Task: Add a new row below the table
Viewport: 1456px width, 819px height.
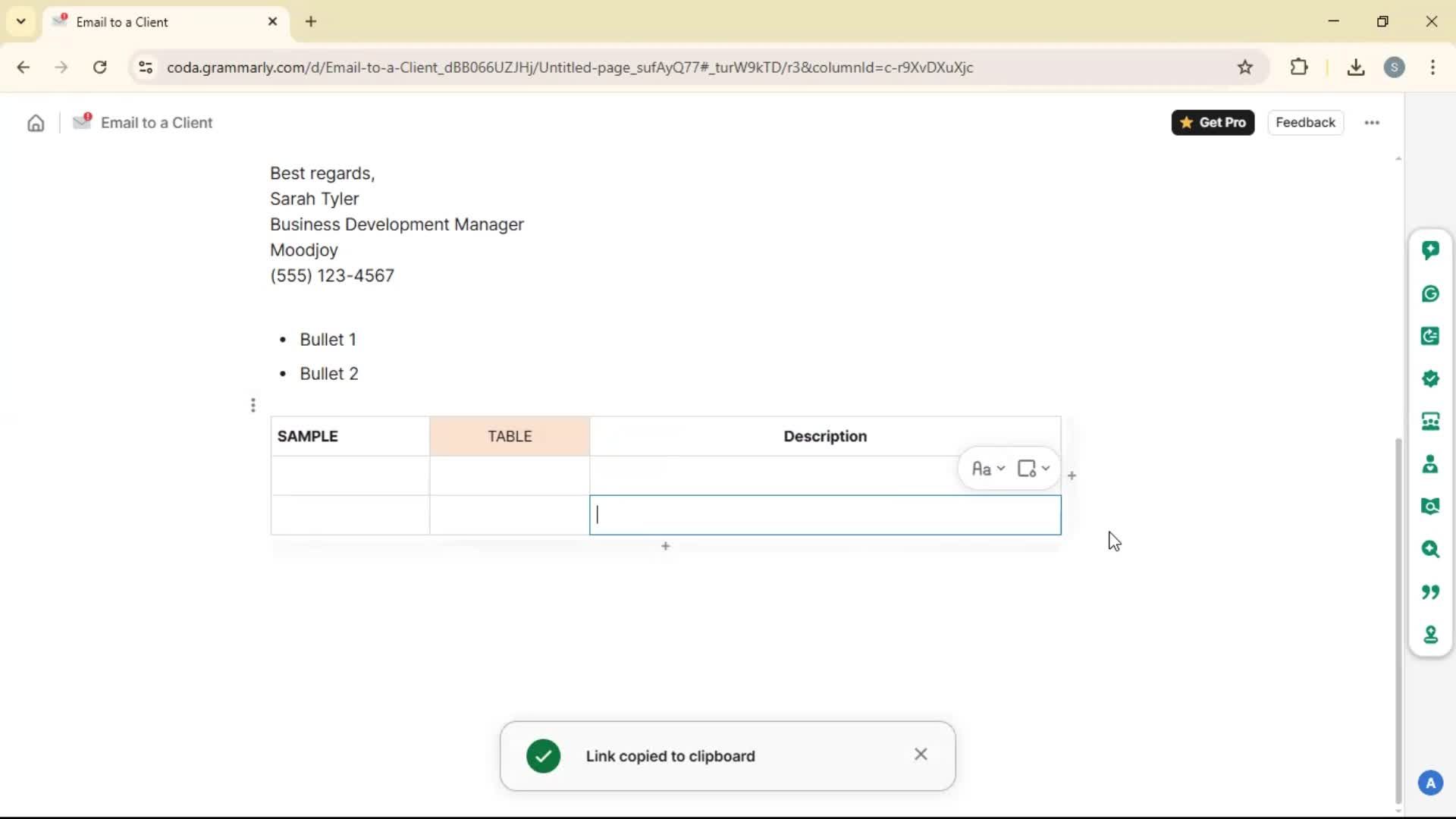Action: click(x=665, y=546)
